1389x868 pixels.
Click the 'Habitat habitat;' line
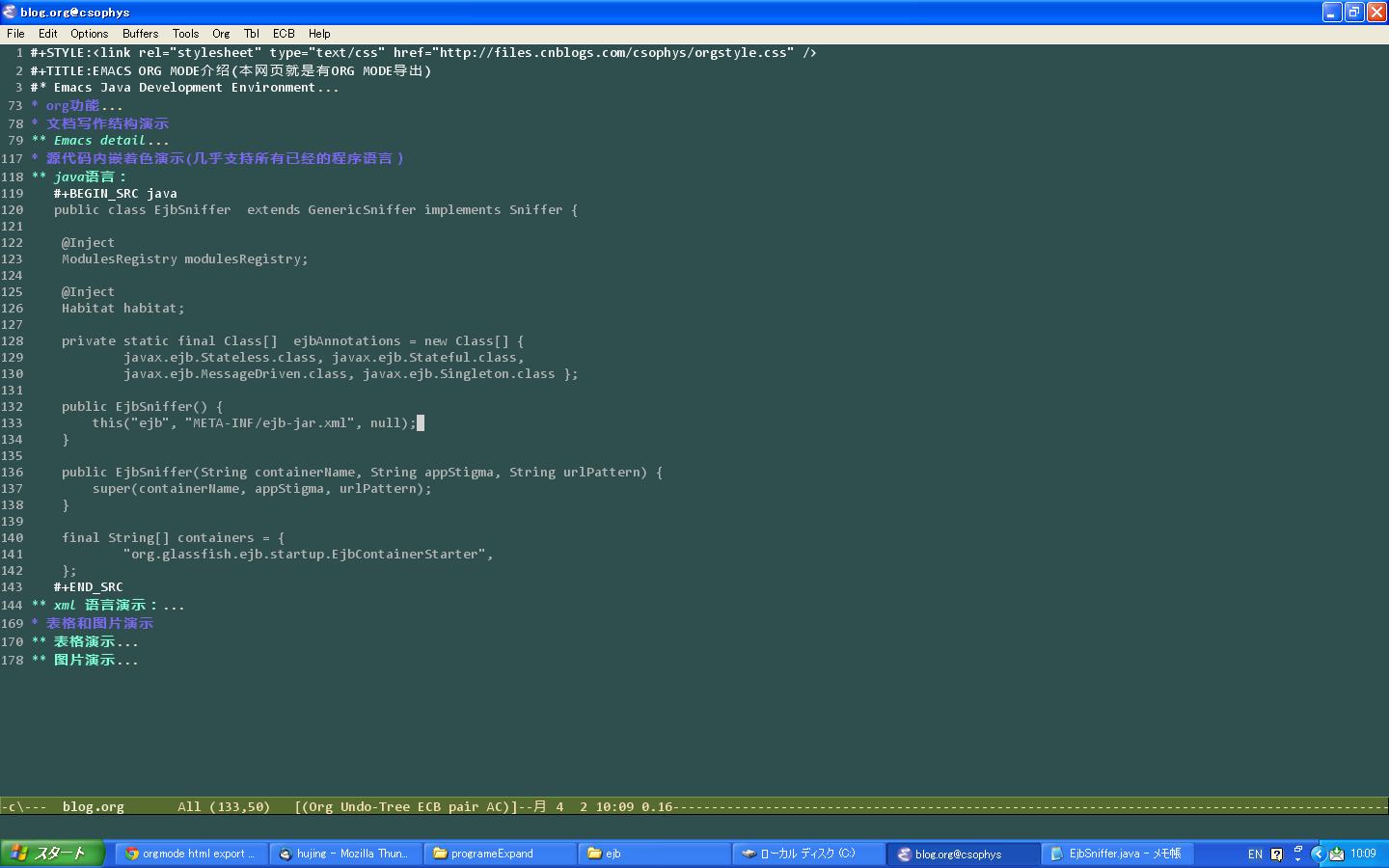[x=123, y=308]
